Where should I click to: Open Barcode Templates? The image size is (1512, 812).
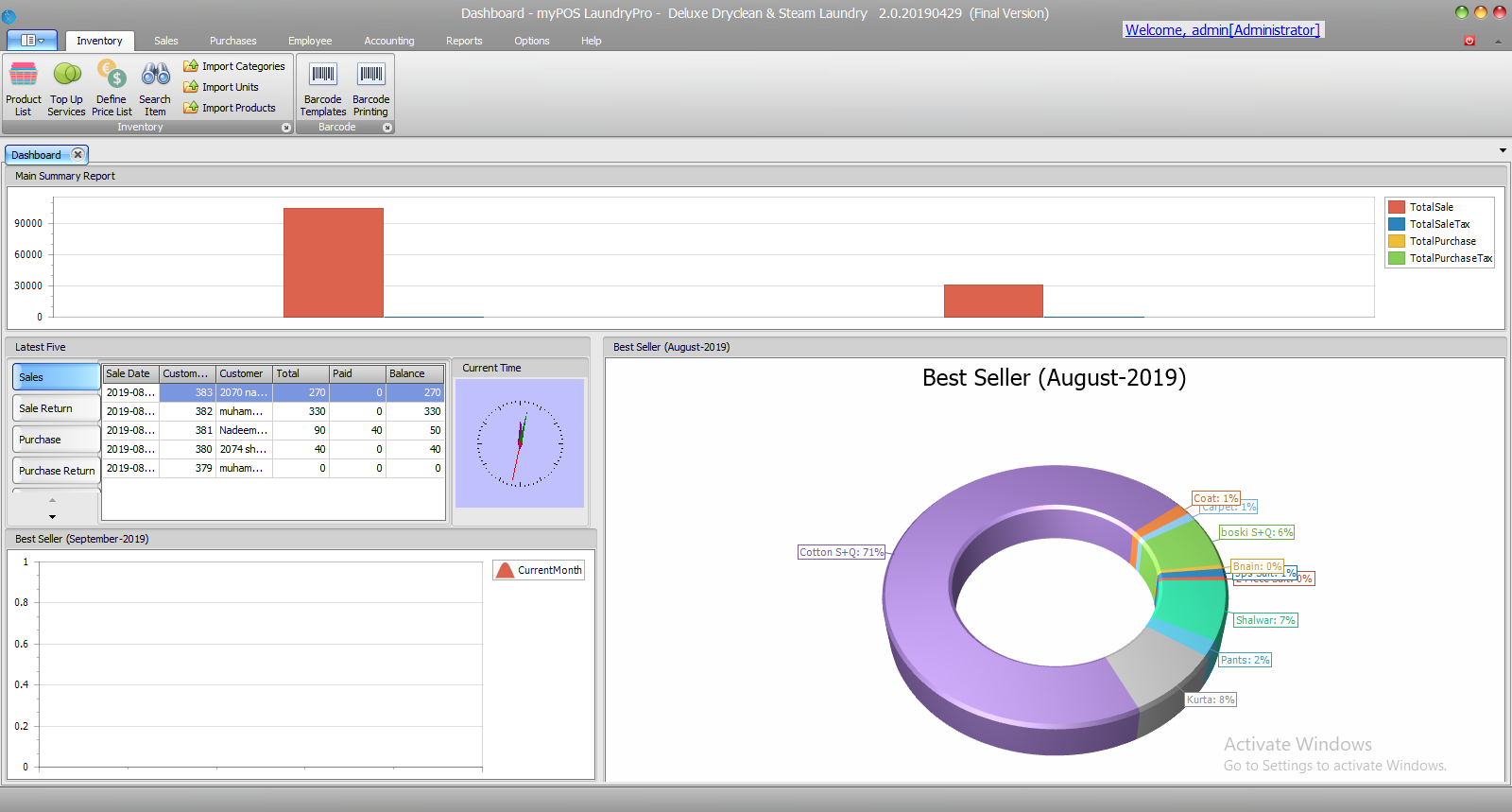click(323, 76)
